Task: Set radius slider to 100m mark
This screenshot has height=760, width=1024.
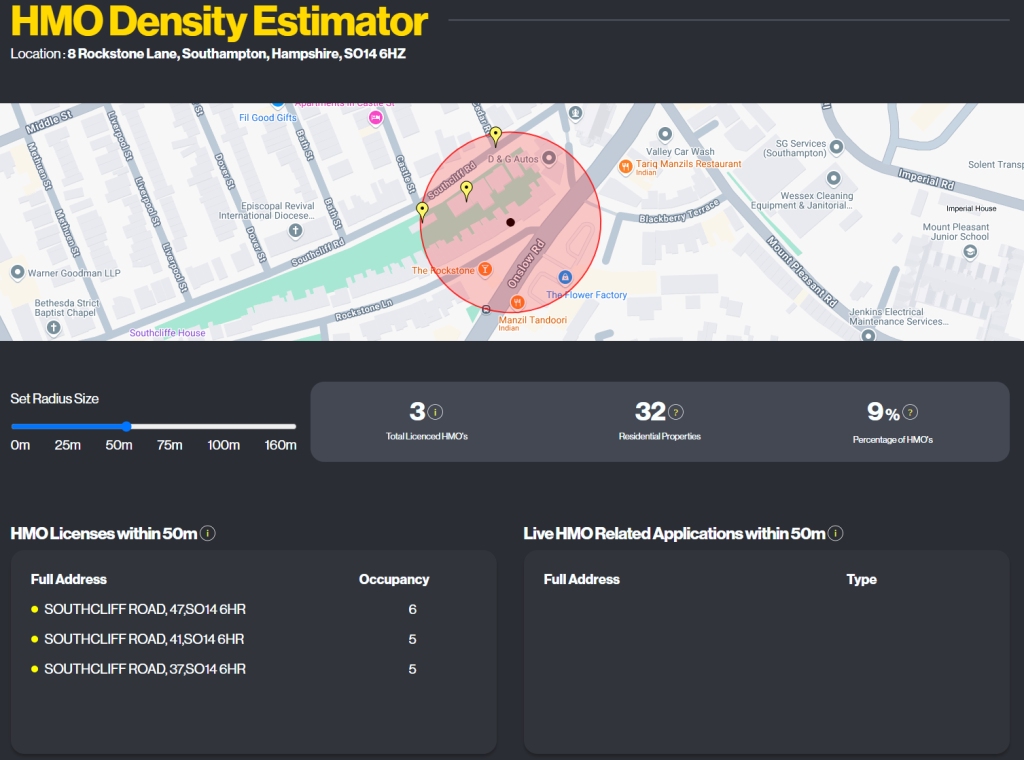Action: click(223, 426)
